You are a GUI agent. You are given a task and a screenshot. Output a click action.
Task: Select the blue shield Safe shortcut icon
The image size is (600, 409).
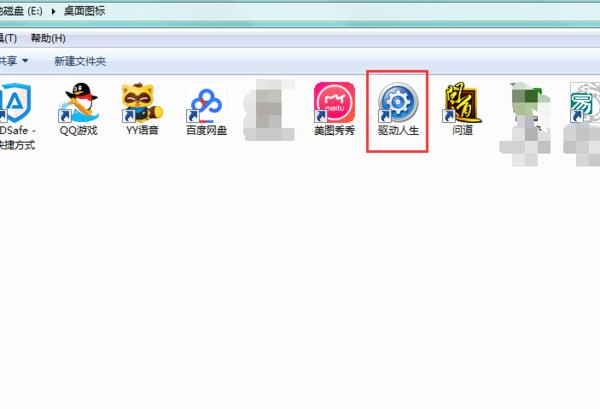(x=15, y=103)
